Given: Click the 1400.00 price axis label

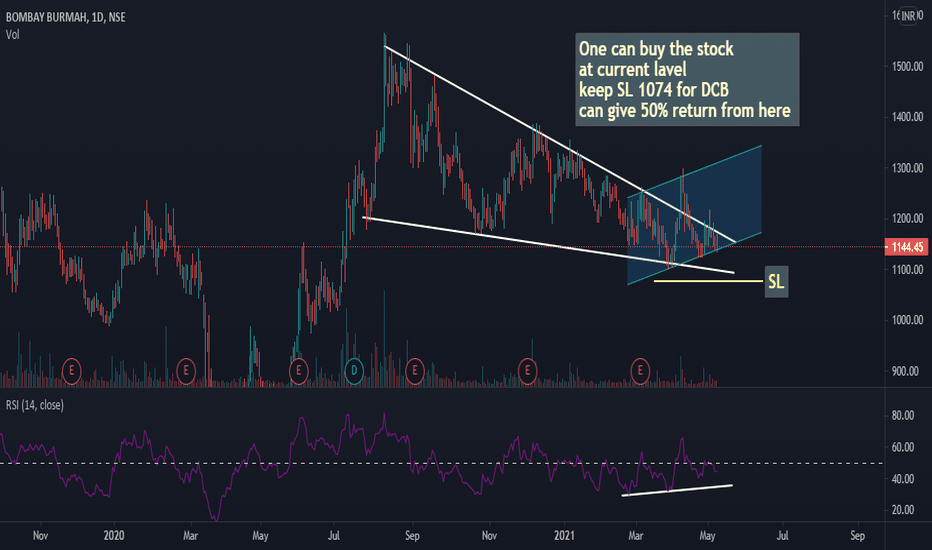Looking at the screenshot, I should (907, 117).
